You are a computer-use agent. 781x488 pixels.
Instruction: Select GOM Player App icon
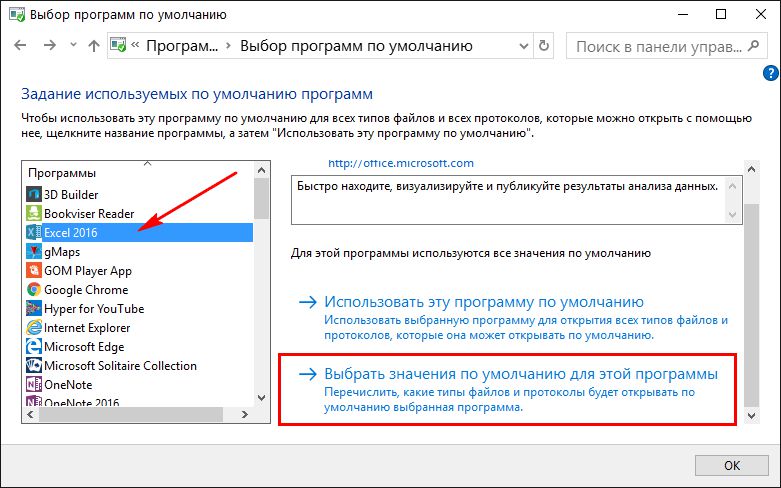[x=33, y=270]
